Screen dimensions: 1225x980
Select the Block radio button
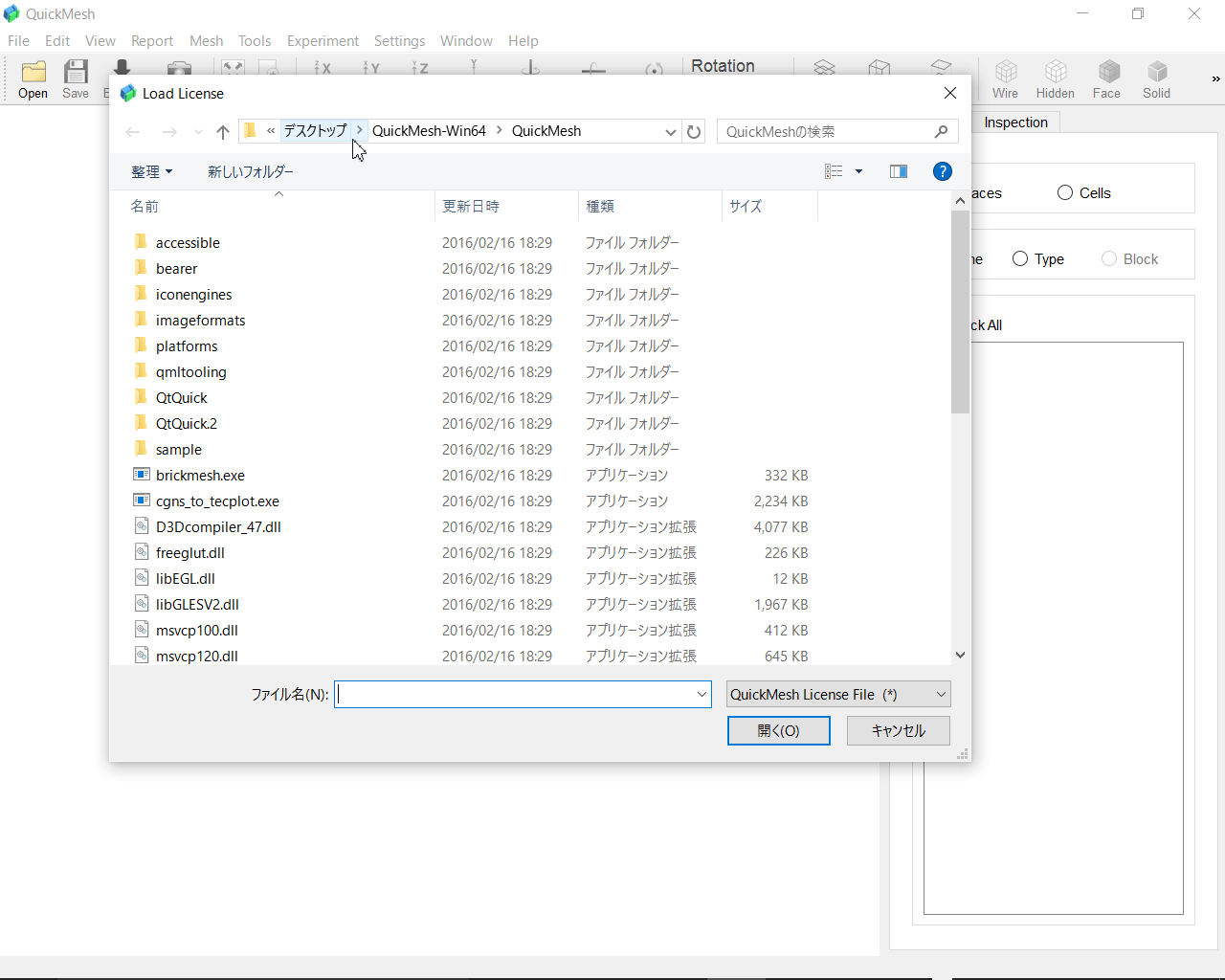click(1109, 258)
